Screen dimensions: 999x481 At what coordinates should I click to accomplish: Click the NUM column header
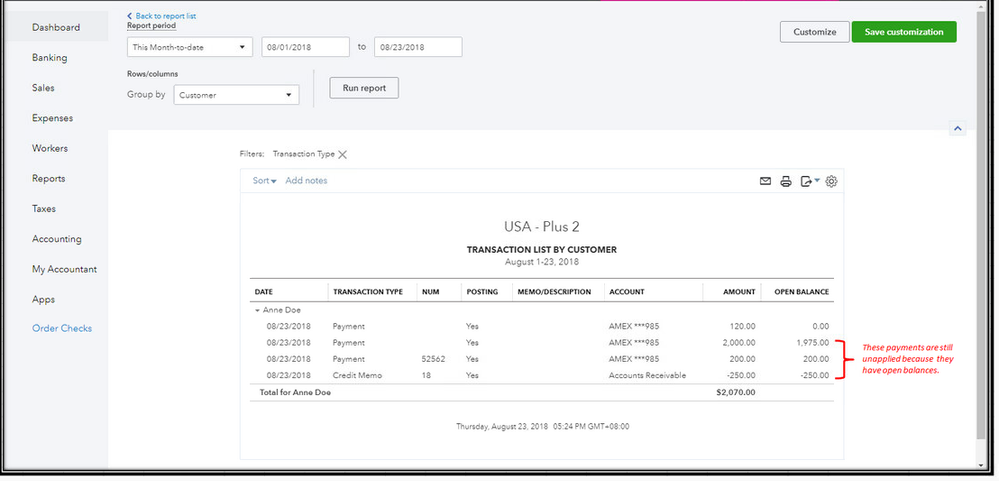tap(429, 292)
